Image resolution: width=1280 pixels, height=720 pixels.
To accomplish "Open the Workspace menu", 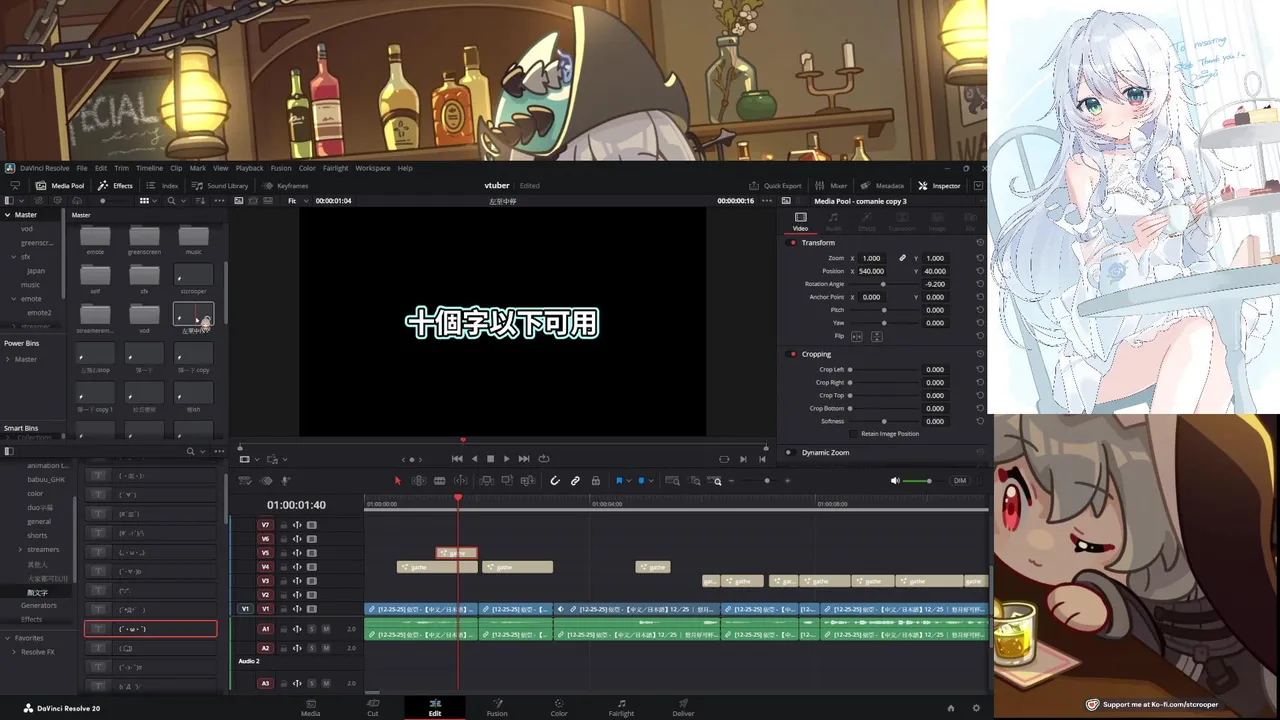I will tap(373, 168).
